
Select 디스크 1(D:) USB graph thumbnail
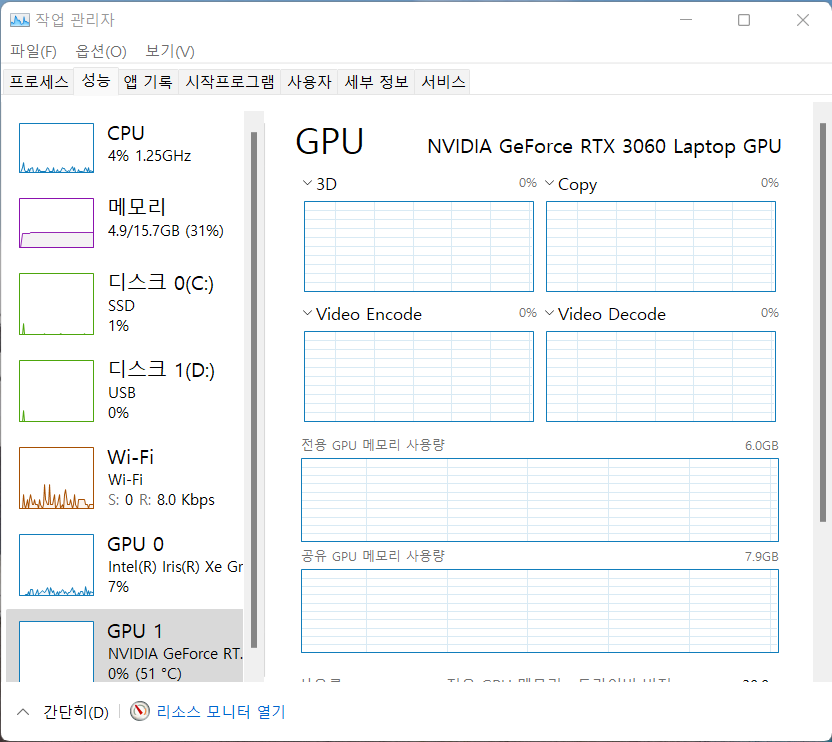pyautogui.click(x=56, y=391)
